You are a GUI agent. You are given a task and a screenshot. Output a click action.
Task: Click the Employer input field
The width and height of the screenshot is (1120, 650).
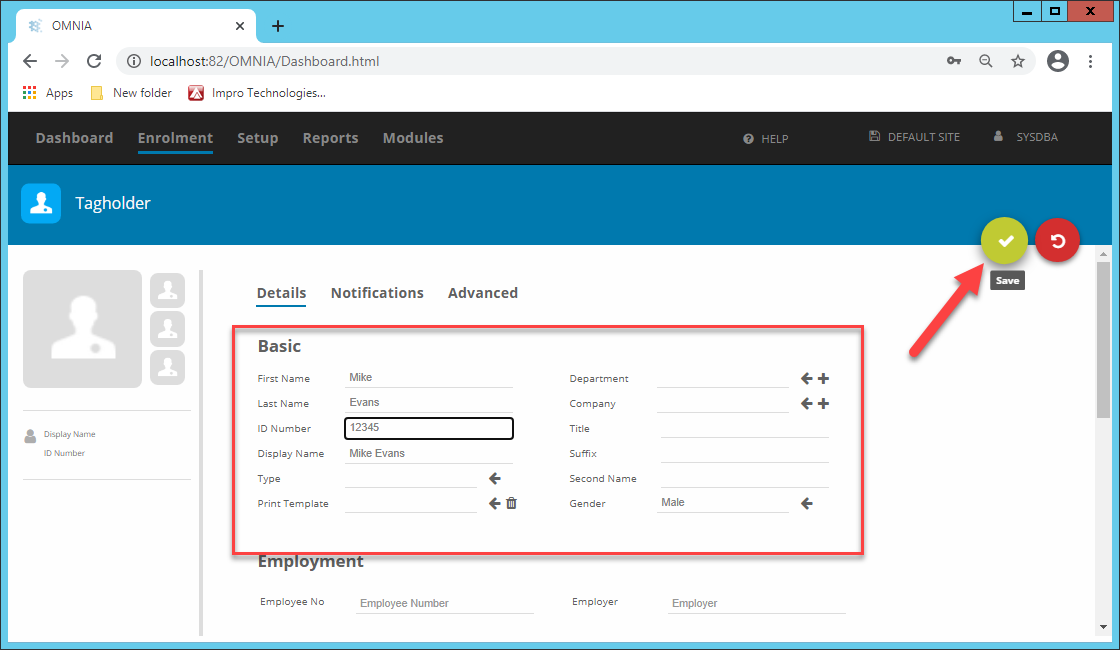756,604
